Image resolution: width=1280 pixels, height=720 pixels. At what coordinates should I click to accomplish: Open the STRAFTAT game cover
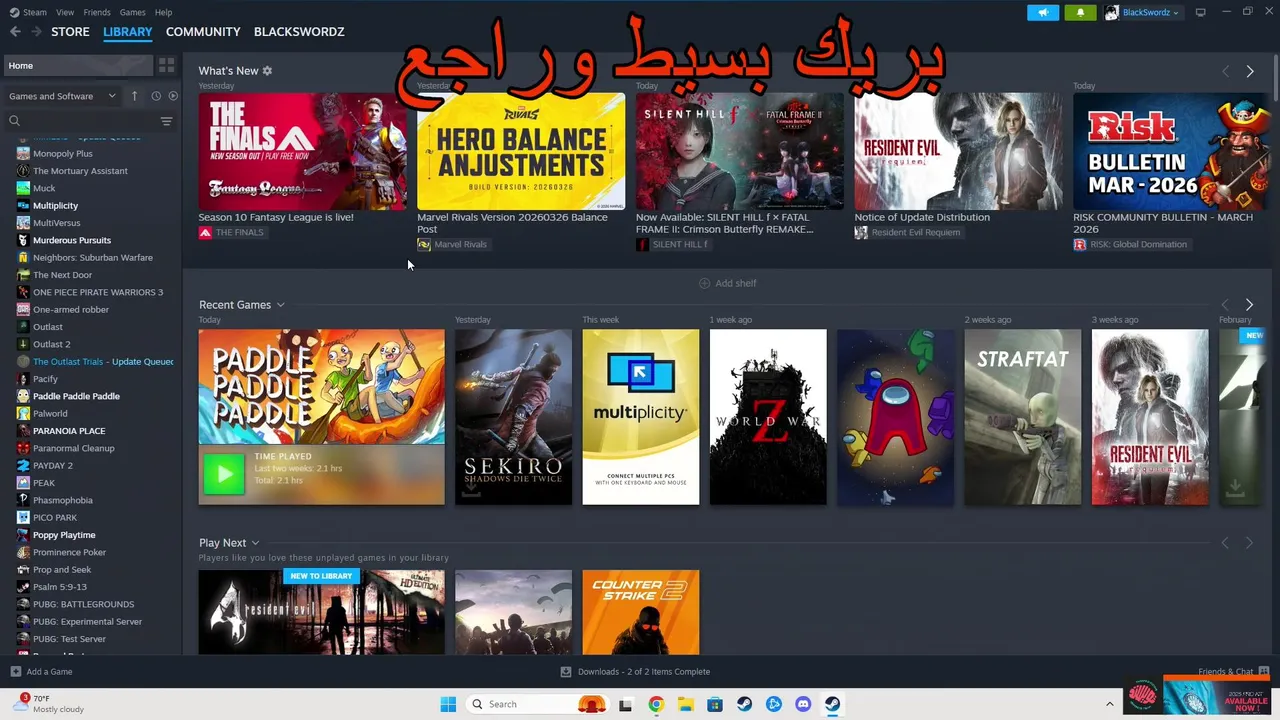coord(1022,417)
